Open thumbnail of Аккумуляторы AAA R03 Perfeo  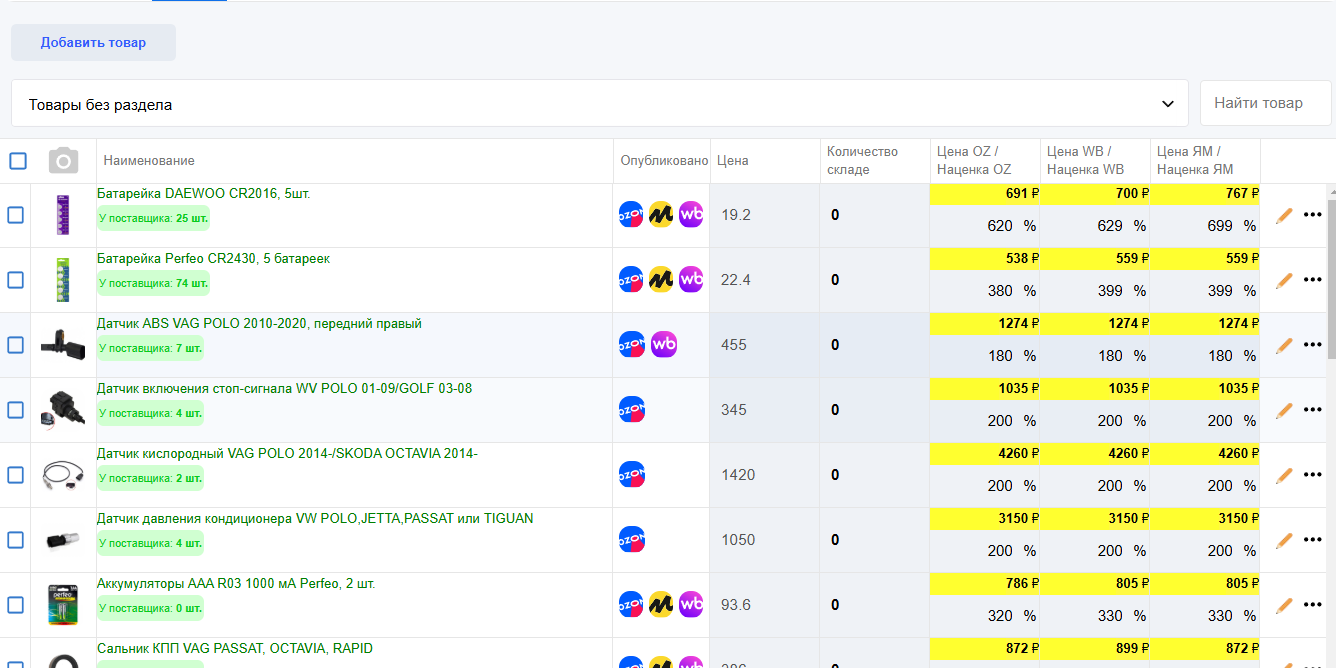pos(62,604)
